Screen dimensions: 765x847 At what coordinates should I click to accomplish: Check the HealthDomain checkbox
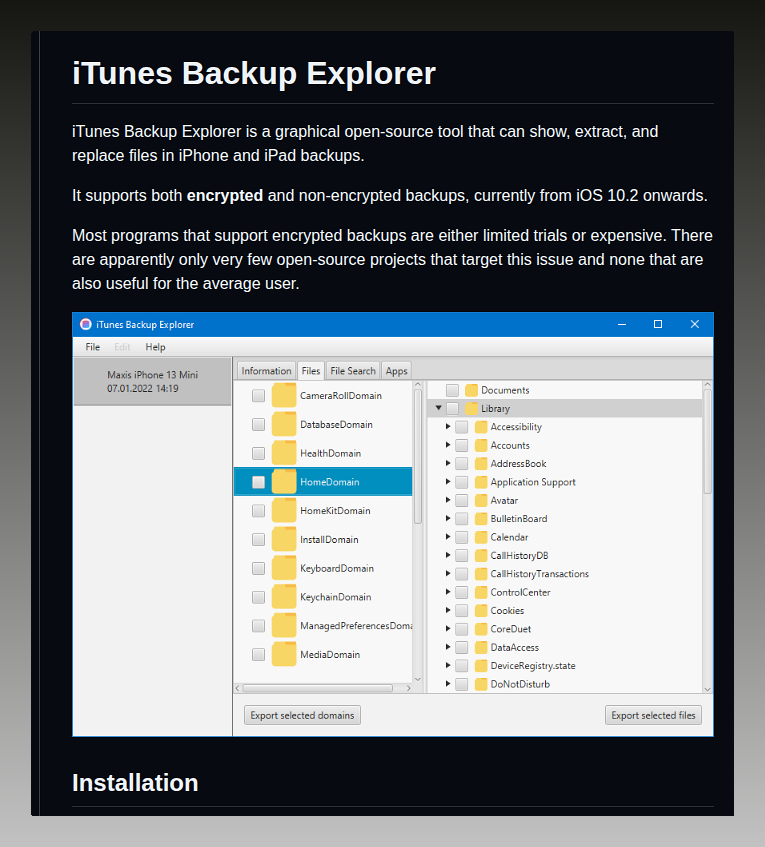(258, 453)
